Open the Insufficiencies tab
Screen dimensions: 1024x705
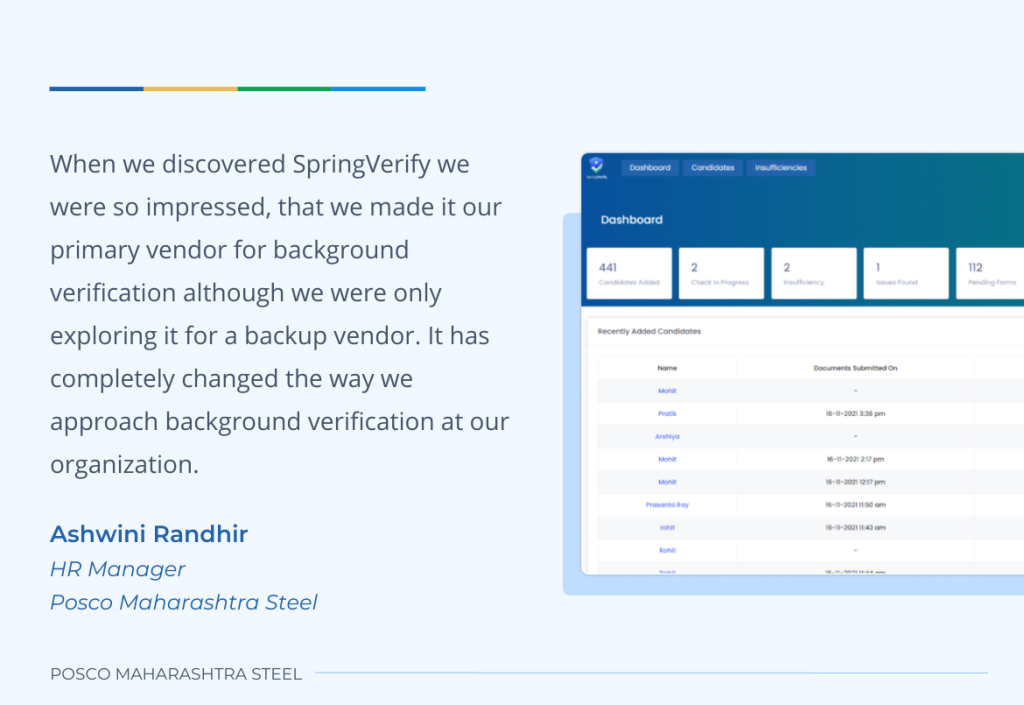coord(781,168)
